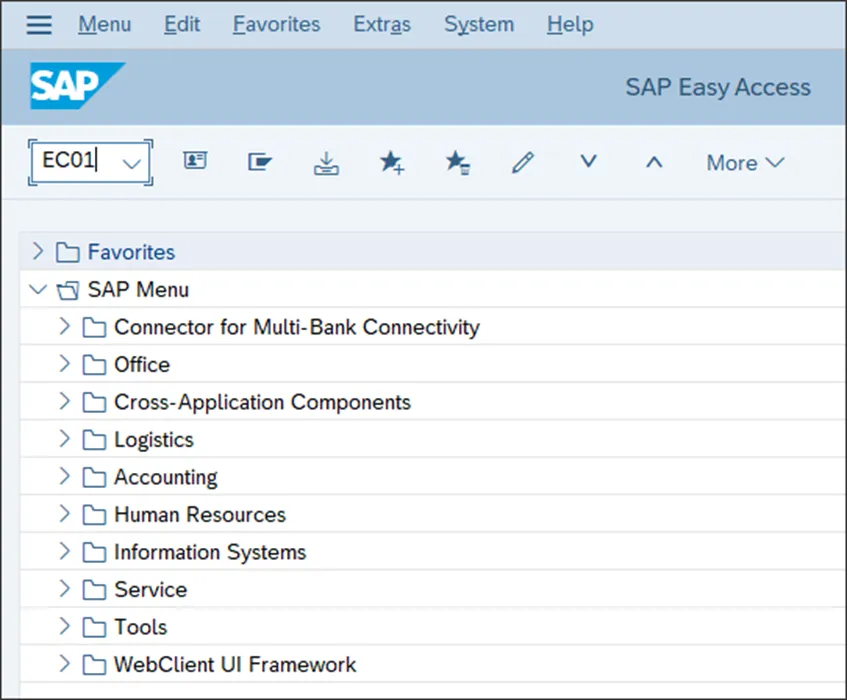Expand the WebClient UI Framework node
Screen dimensions: 847x700
(x=64, y=664)
